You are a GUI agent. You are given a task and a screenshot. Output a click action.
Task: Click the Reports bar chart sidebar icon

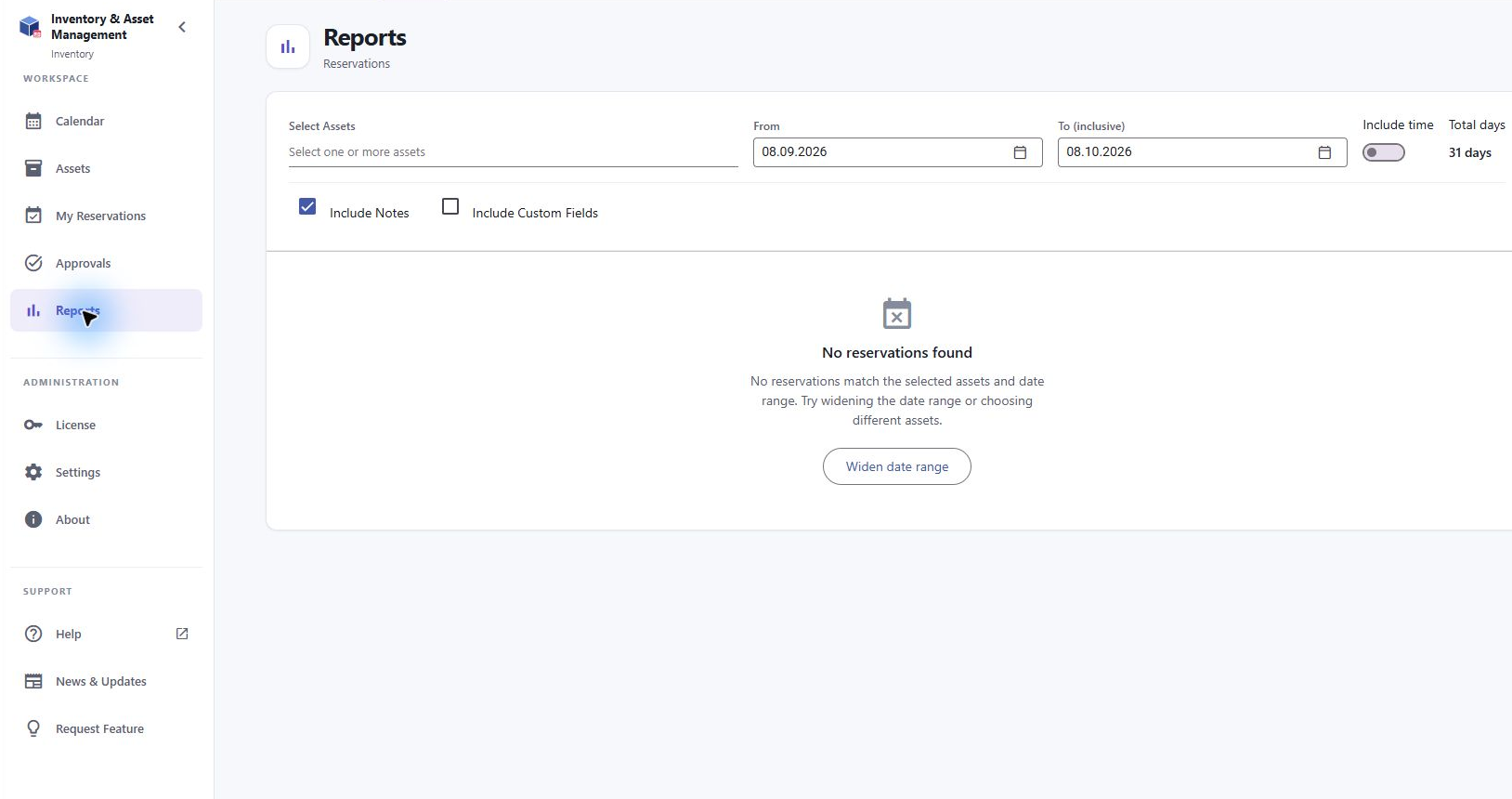[33, 310]
